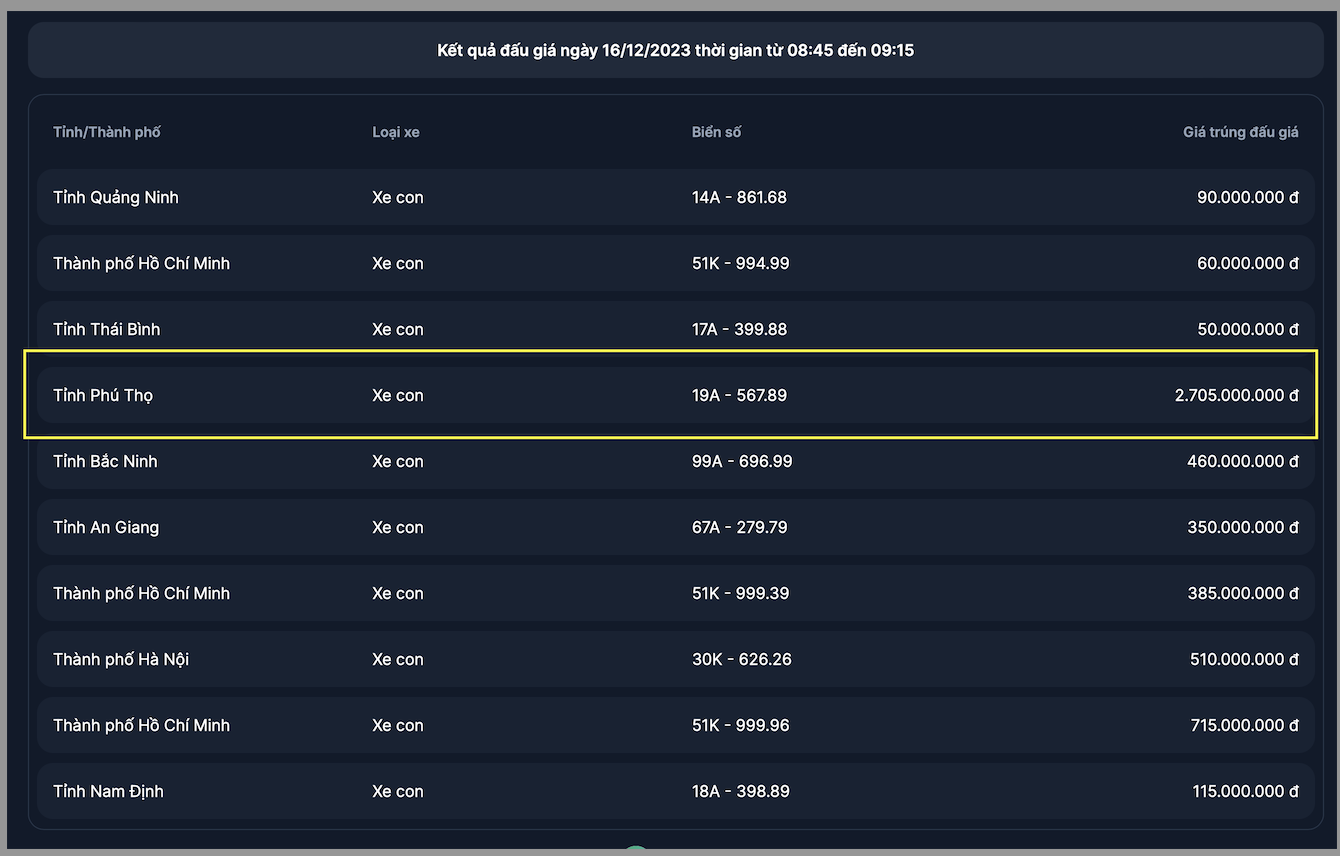
Task: Click the Tỉnh Nam Định row
Action: click(108, 791)
